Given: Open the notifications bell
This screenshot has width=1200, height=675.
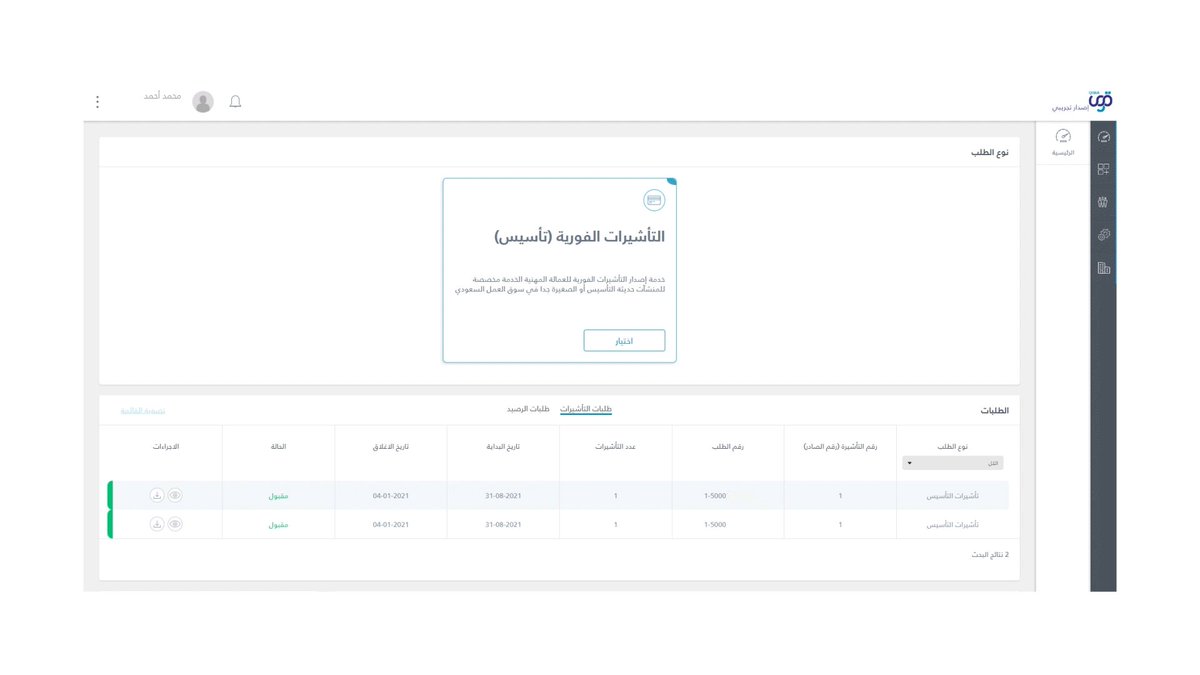Looking at the screenshot, I should pos(235,101).
